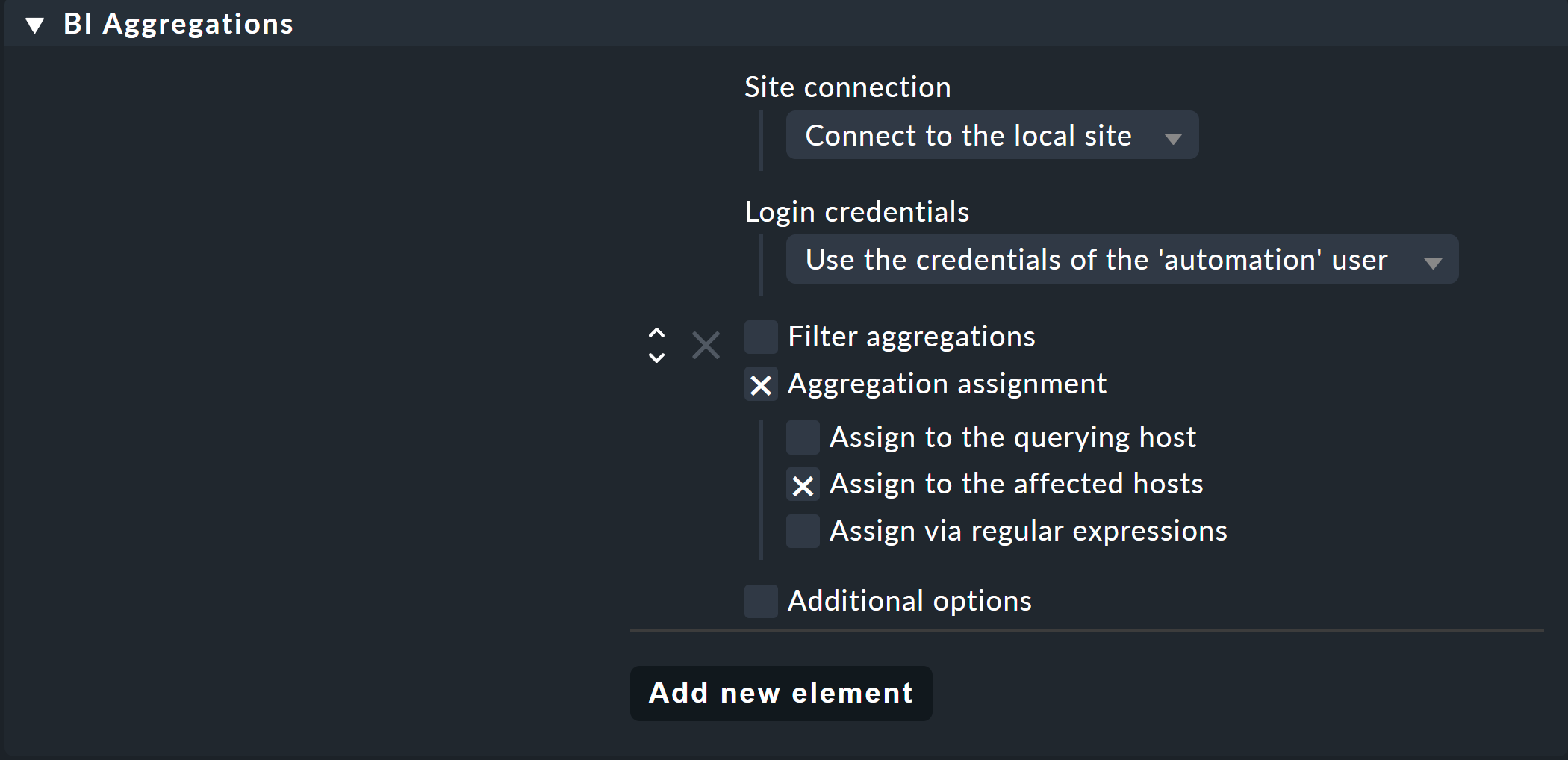Click the arrow icon on the Site connection dropdown
The height and width of the screenshot is (760, 1568).
click(1173, 138)
